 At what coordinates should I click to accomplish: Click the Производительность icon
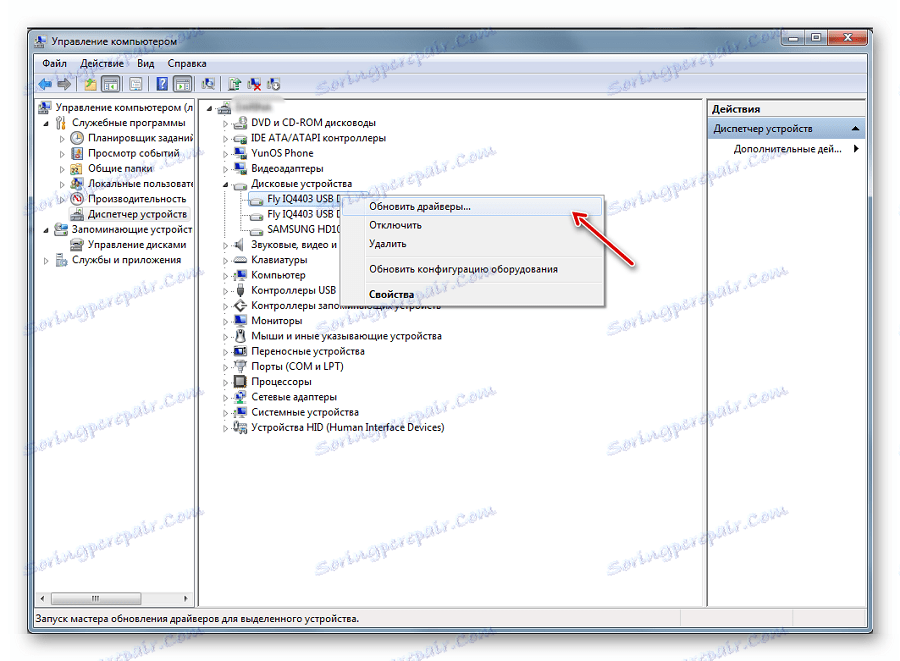coord(77,199)
